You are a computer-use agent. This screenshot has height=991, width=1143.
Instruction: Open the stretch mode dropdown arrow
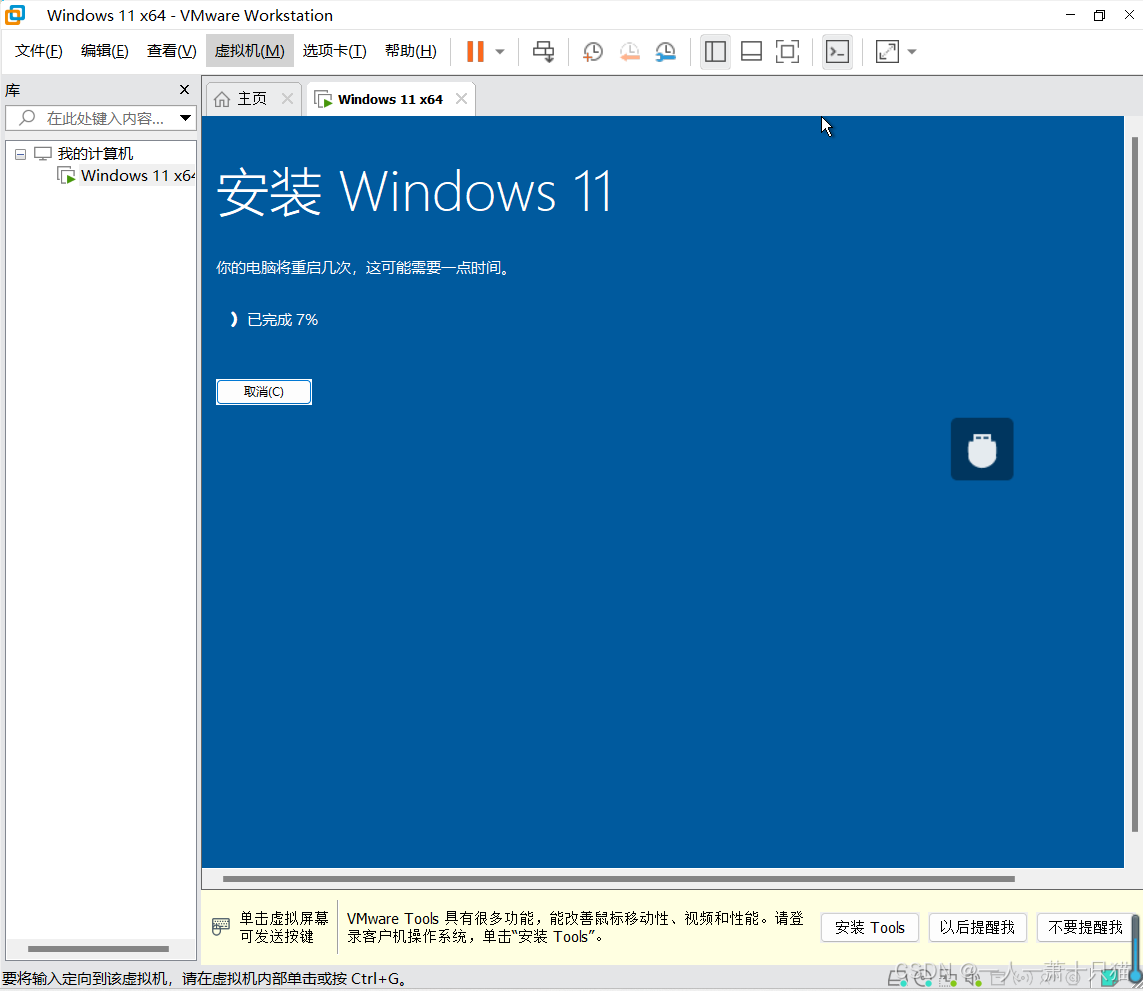point(912,52)
